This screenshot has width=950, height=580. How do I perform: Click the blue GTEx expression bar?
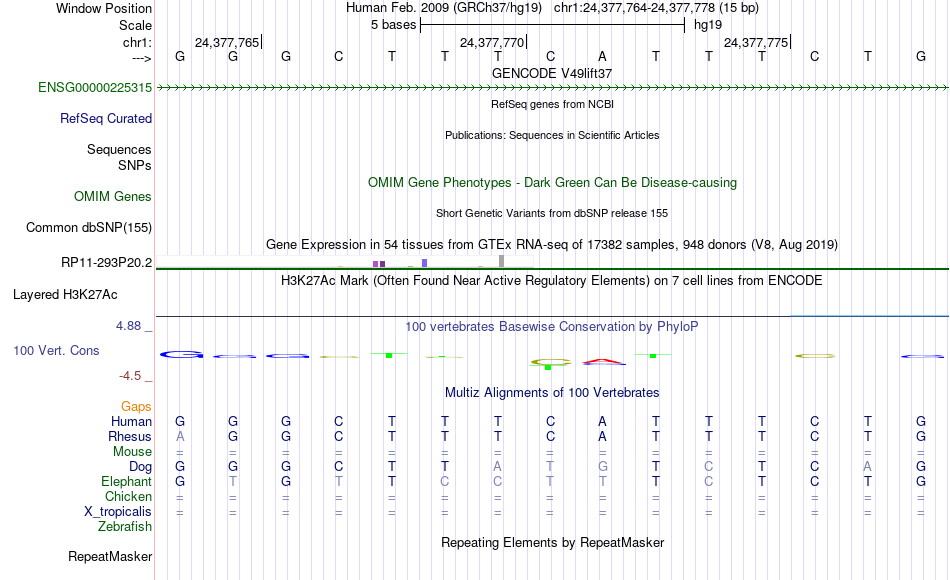click(425, 263)
